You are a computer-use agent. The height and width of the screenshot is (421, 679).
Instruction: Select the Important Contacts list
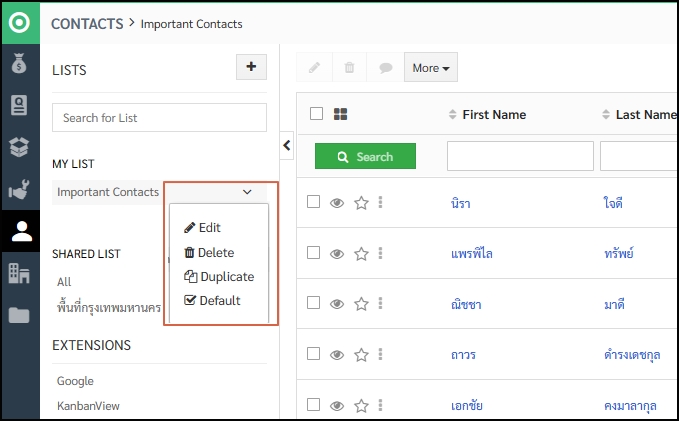[x=108, y=192]
